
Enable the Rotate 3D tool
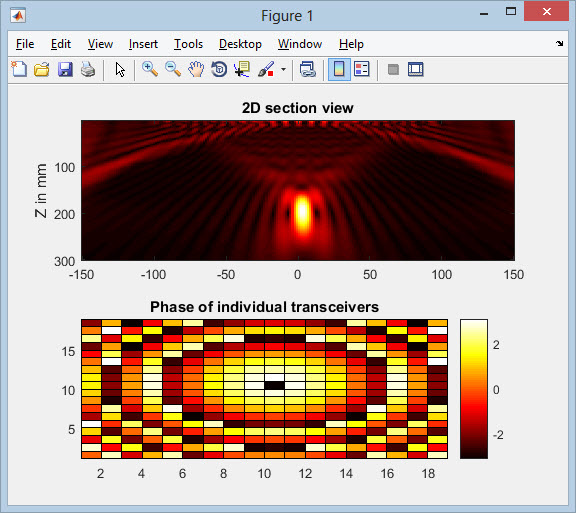click(x=219, y=69)
